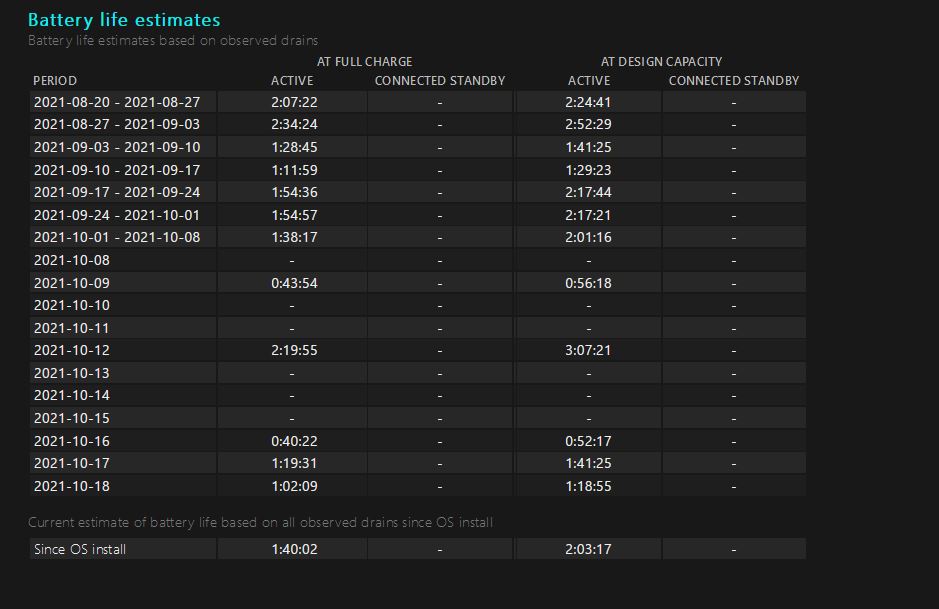939x609 pixels.
Task: Select the date row 2021-10-14
Action: pos(72,395)
